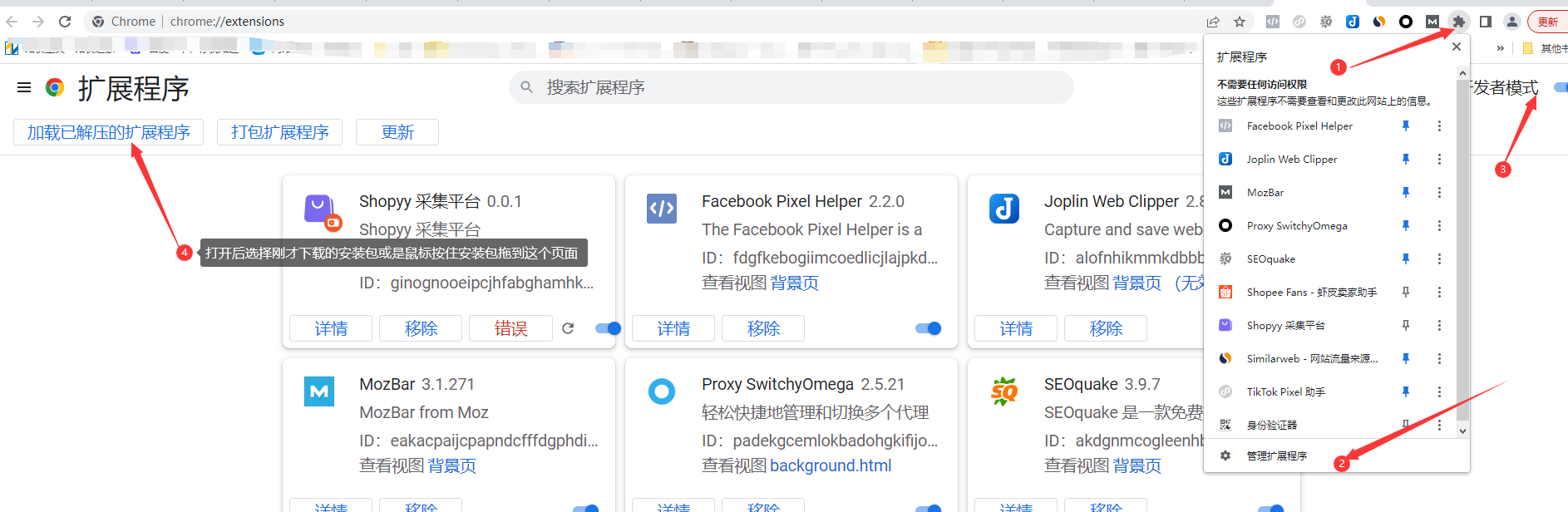Open more options for Proxy SwitchyOmega
1568x512 pixels.
tap(1439, 226)
